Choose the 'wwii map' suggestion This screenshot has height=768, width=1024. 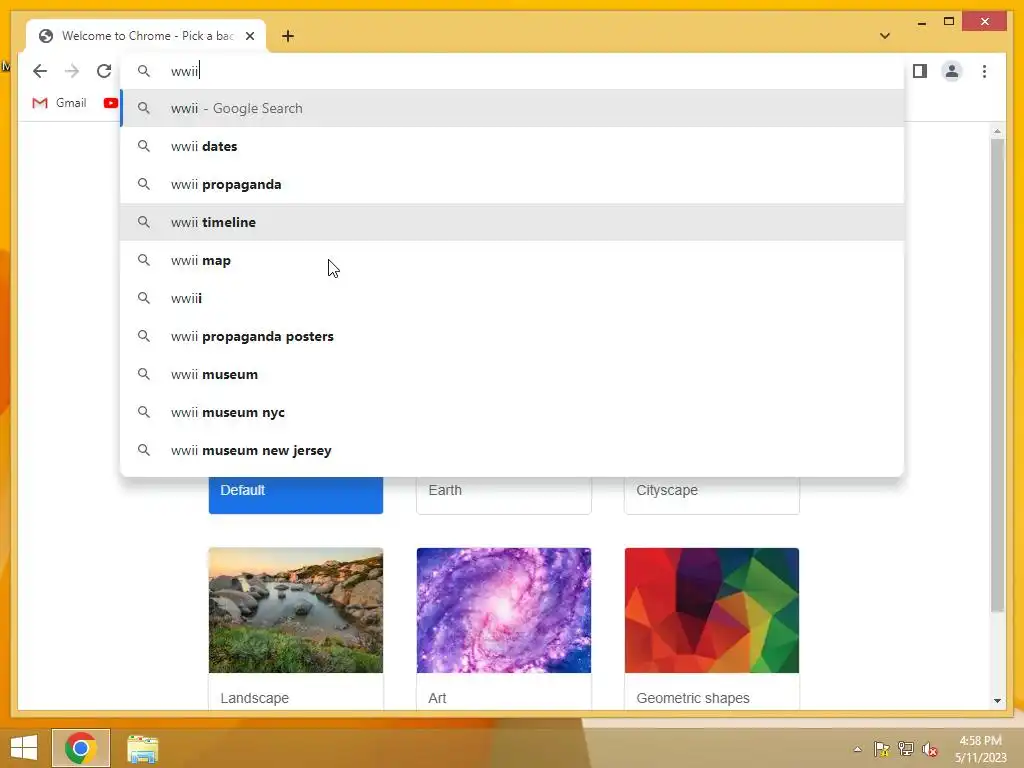pos(512,260)
